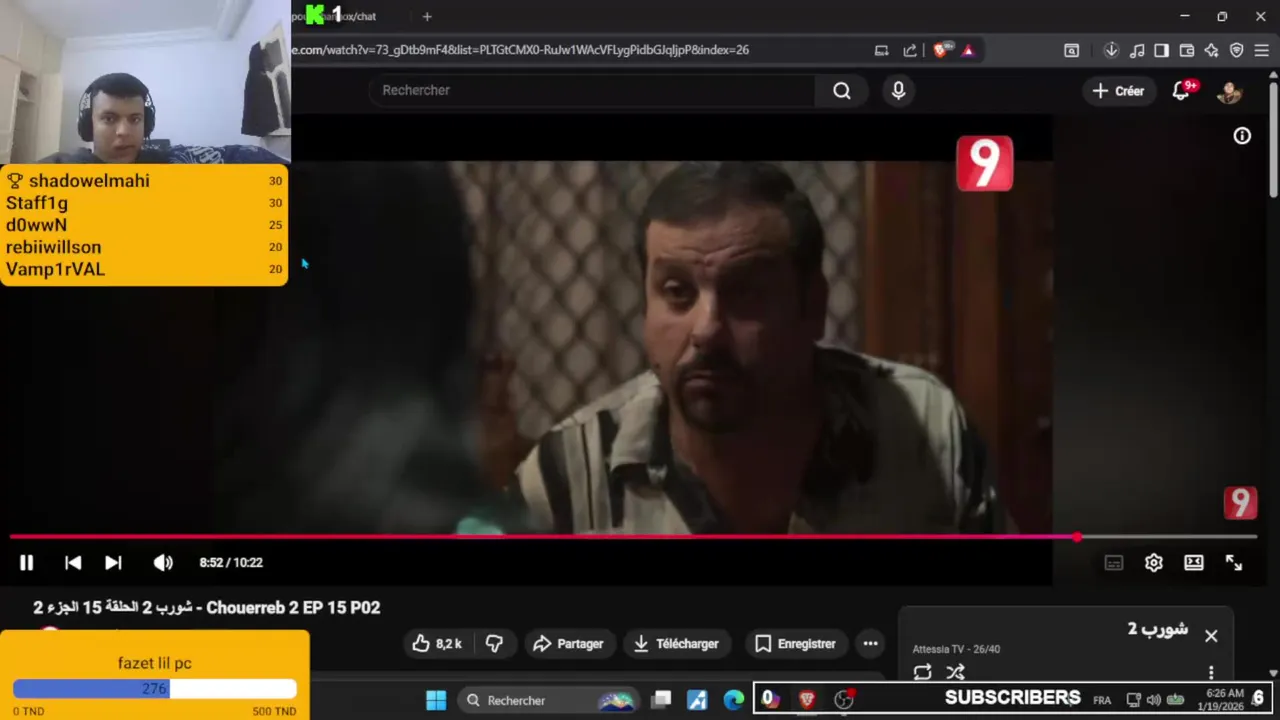The height and width of the screenshot is (720, 1280).
Task: Like the video with 8,2 k
Action: (x=437, y=644)
